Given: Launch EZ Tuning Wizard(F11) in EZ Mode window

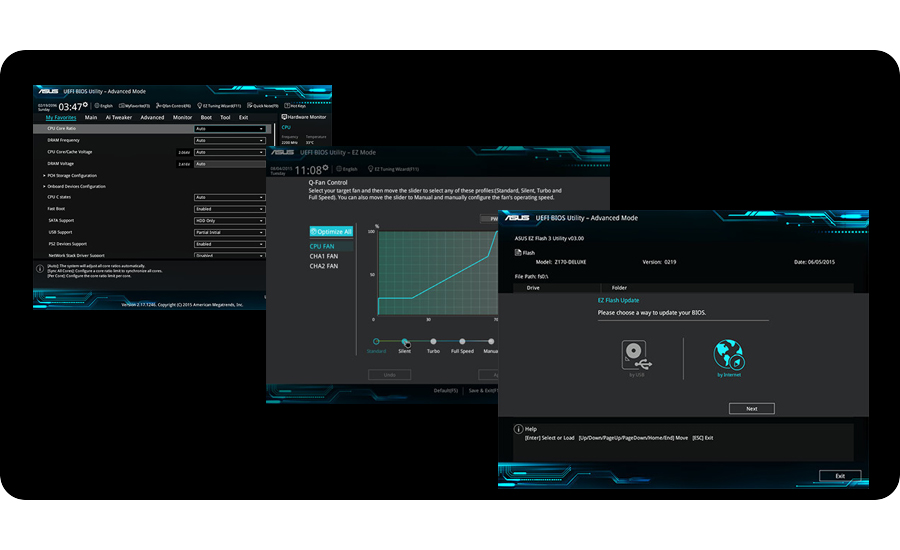Looking at the screenshot, I should pos(394,169).
